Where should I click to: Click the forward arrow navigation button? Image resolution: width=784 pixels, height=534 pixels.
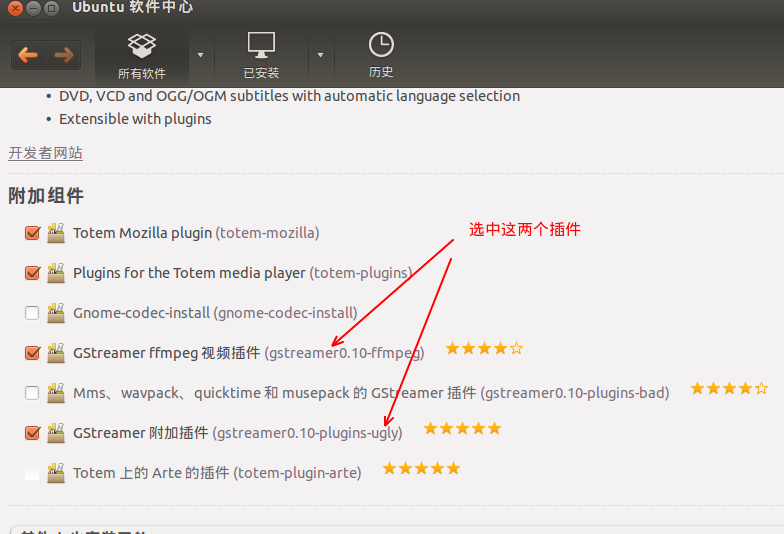[64, 54]
